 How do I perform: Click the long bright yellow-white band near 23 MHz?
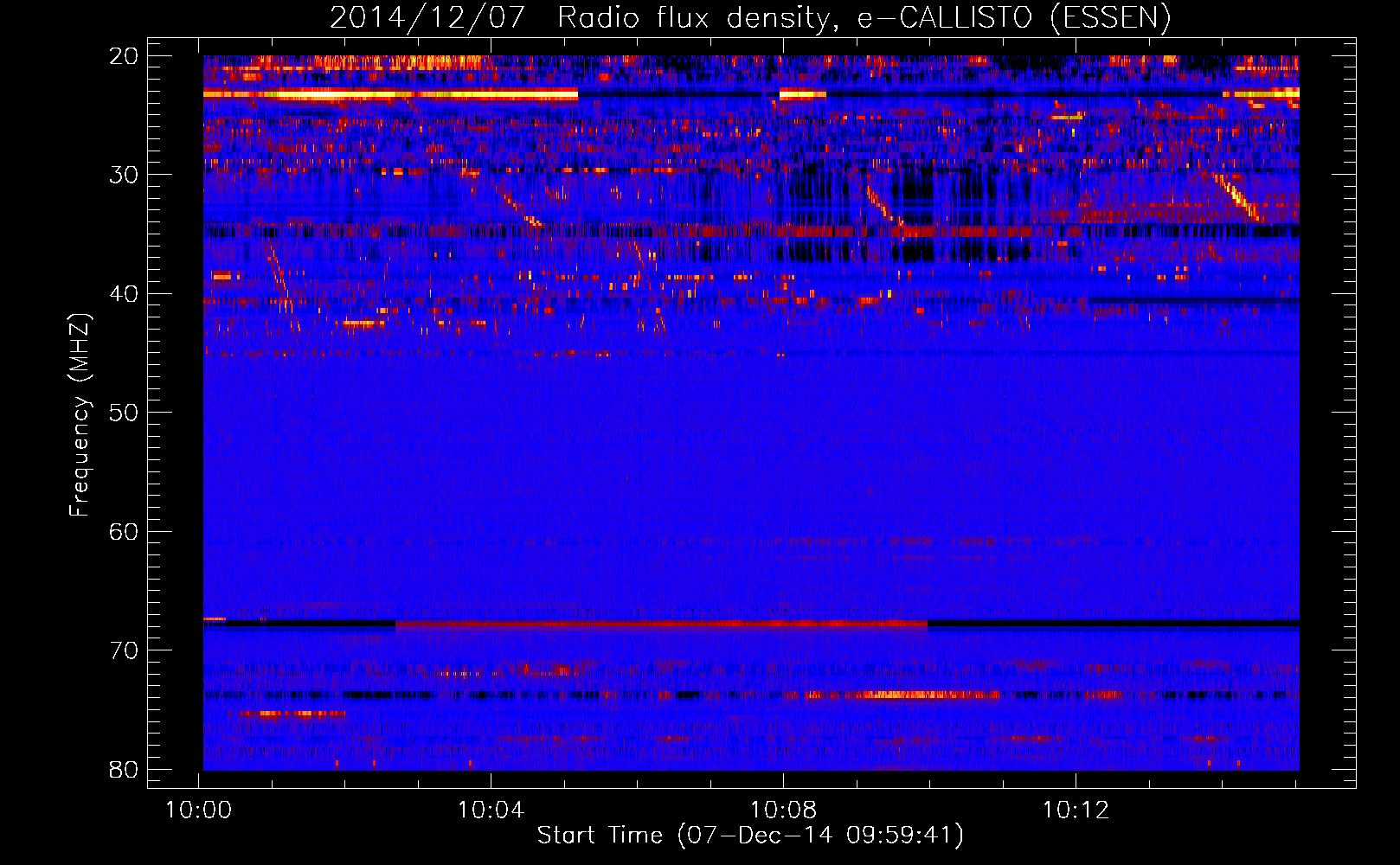pyautogui.click(x=390, y=93)
